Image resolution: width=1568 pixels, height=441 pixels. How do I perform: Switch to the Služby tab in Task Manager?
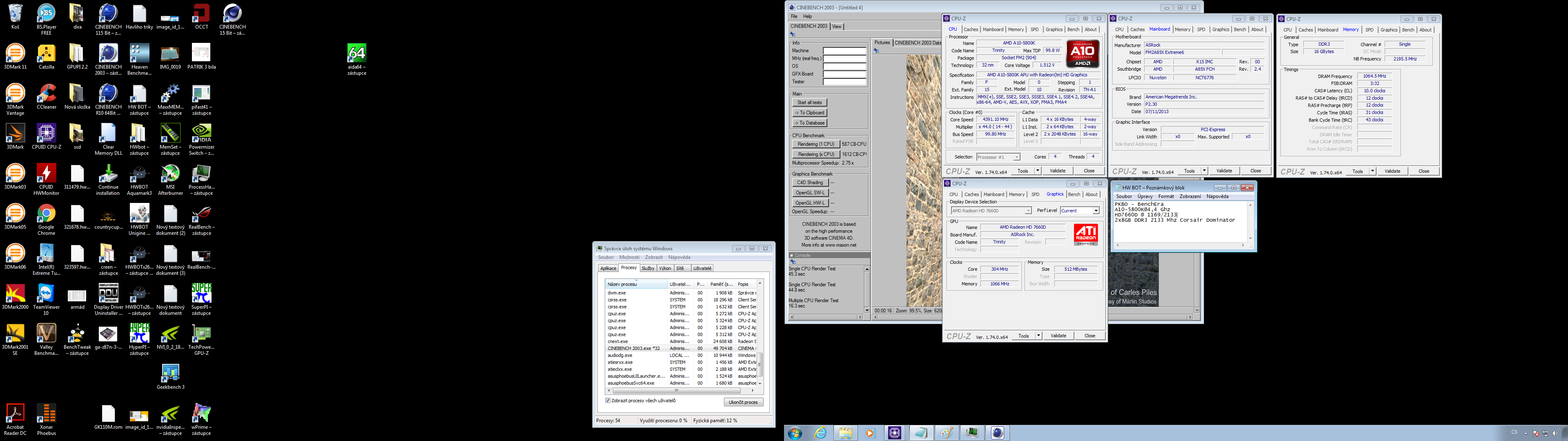tap(648, 269)
